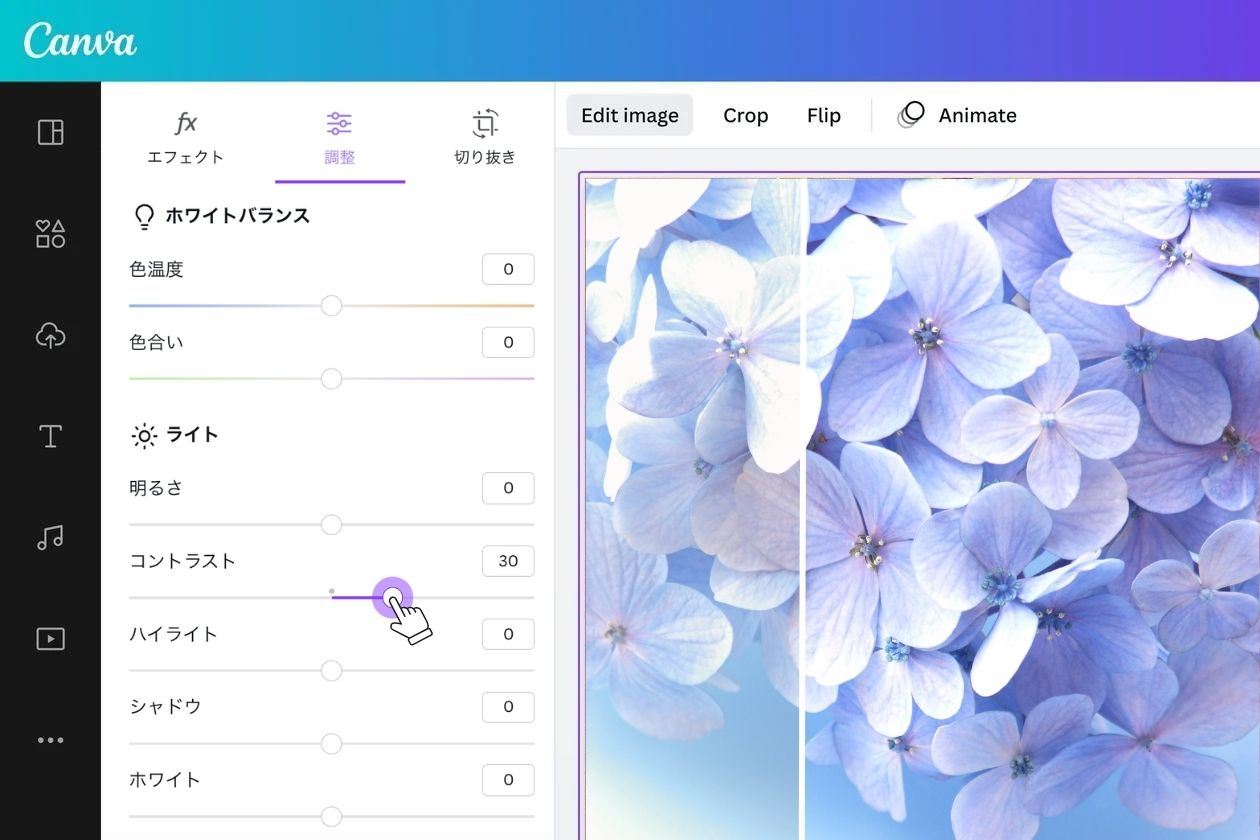Click the コントラスト slider handle
The height and width of the screenshot is (840, 1260).
[393, 597]
